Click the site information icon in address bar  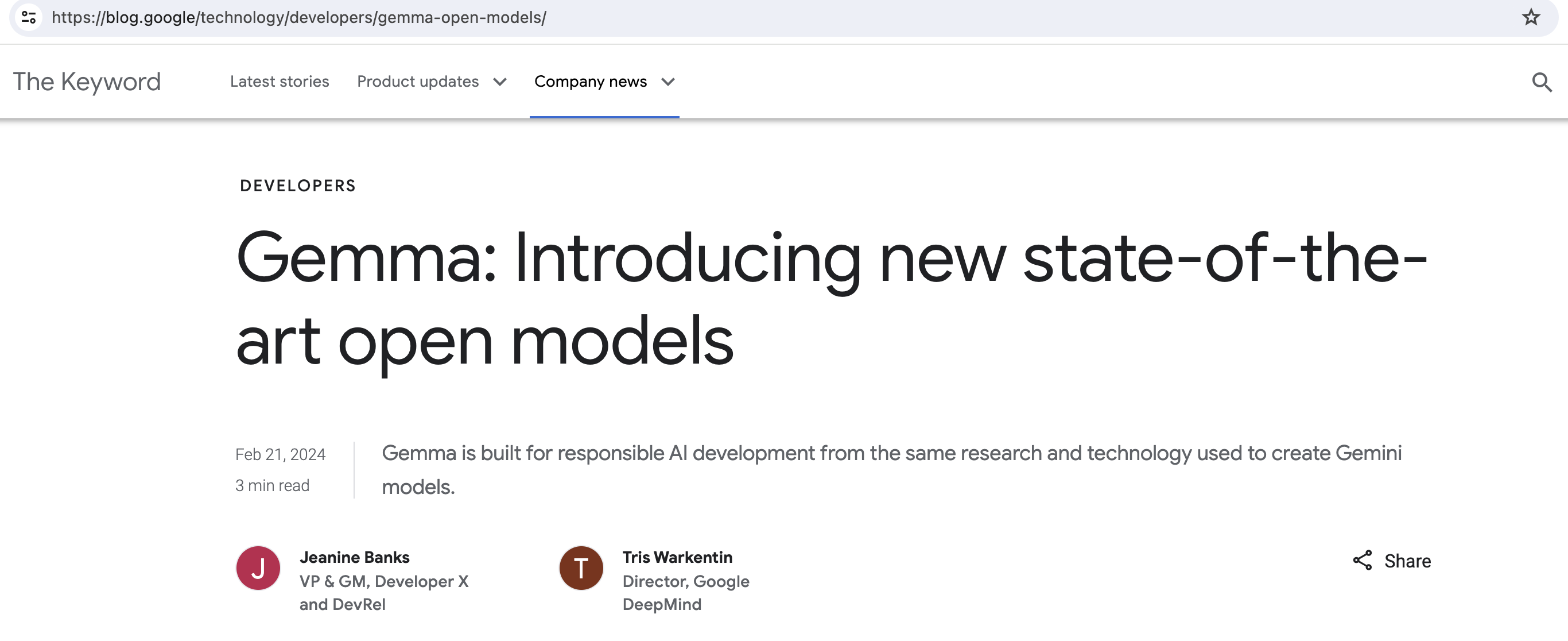click(29, 17)
